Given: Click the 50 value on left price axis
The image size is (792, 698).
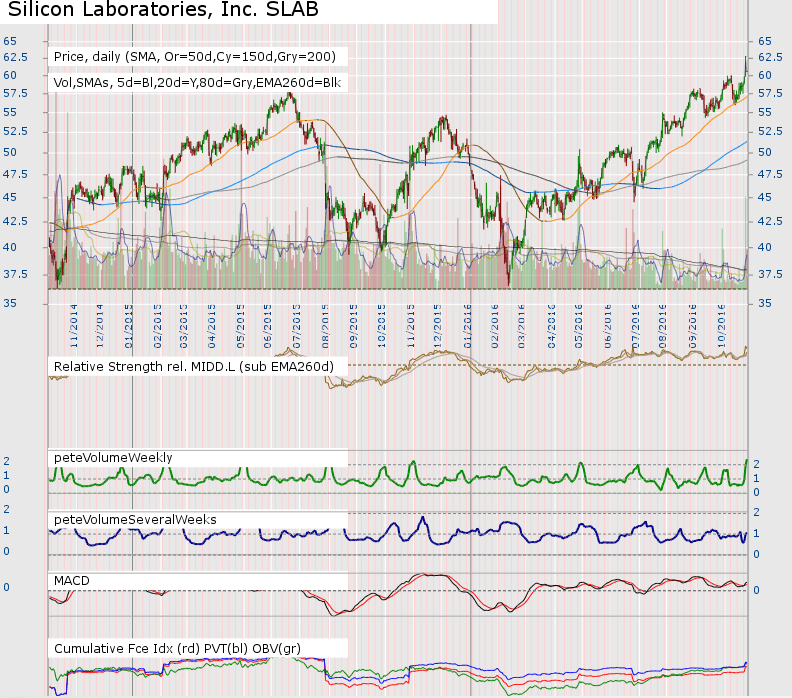Looking at the screenshot, I should click(x=10, y=152).
